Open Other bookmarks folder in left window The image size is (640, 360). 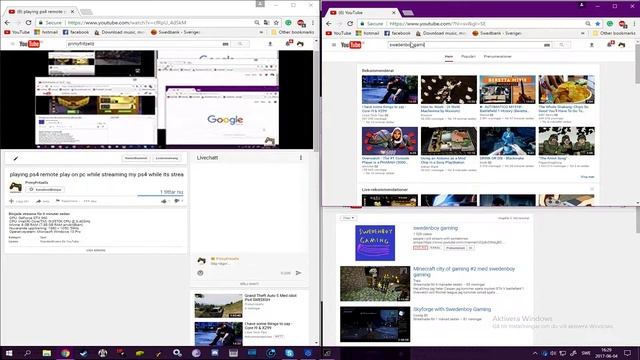pos(293,32)
